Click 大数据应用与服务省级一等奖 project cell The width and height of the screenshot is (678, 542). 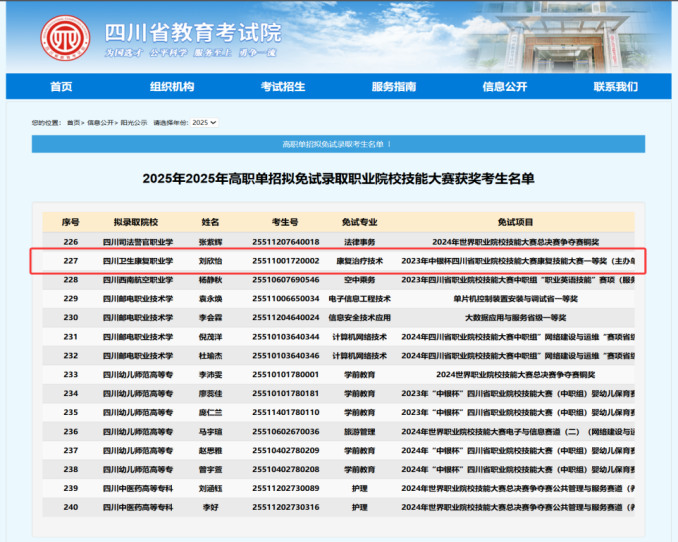(515, 318)
